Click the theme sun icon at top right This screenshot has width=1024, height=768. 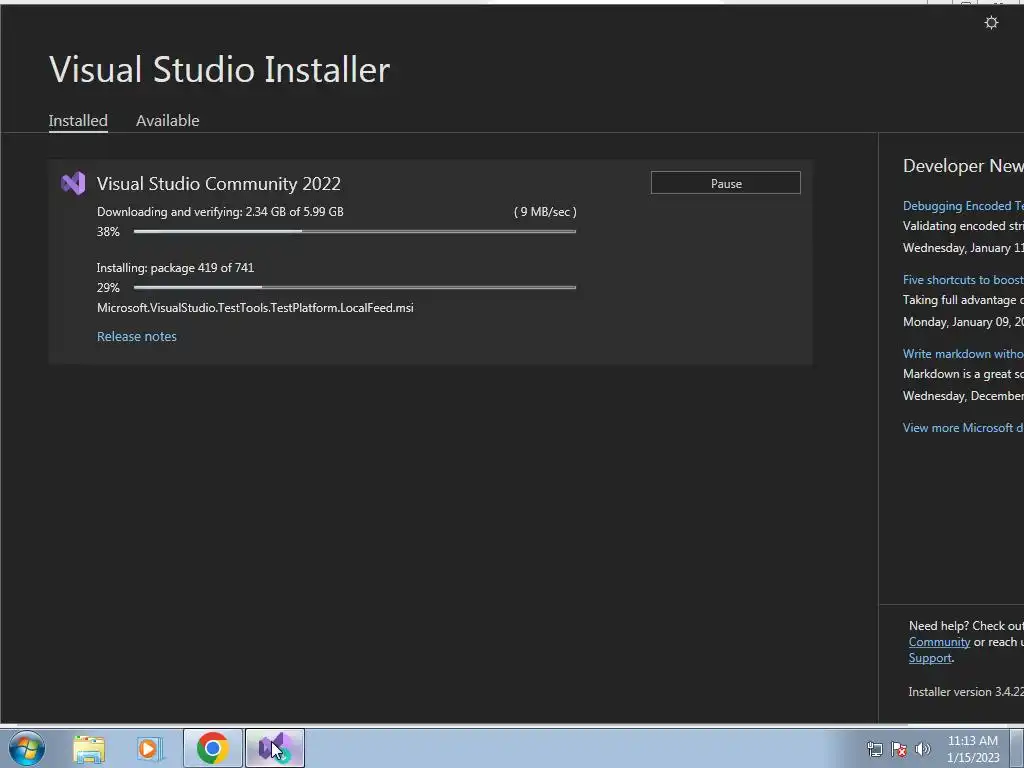(x=991, y=23)
